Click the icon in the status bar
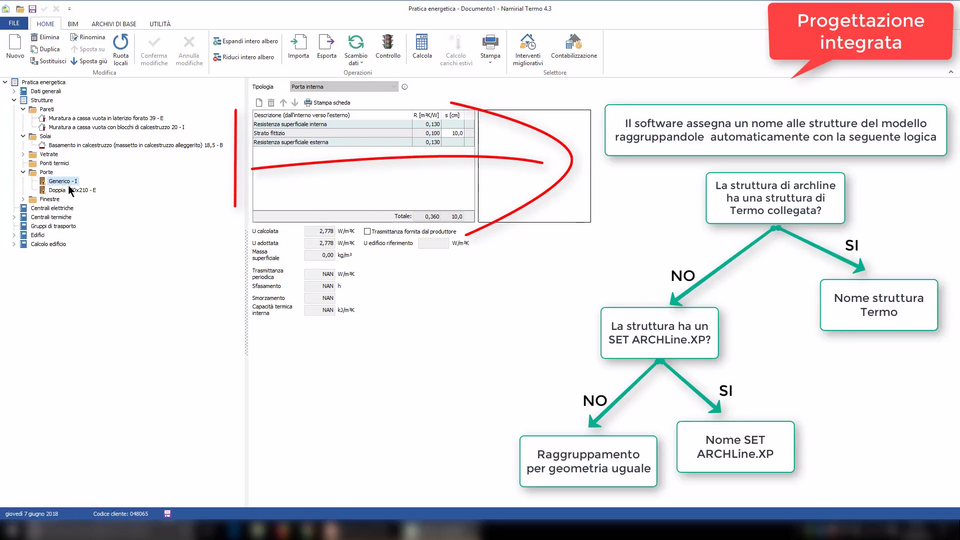Screen dimensions: 960x540 coord(167,514)
